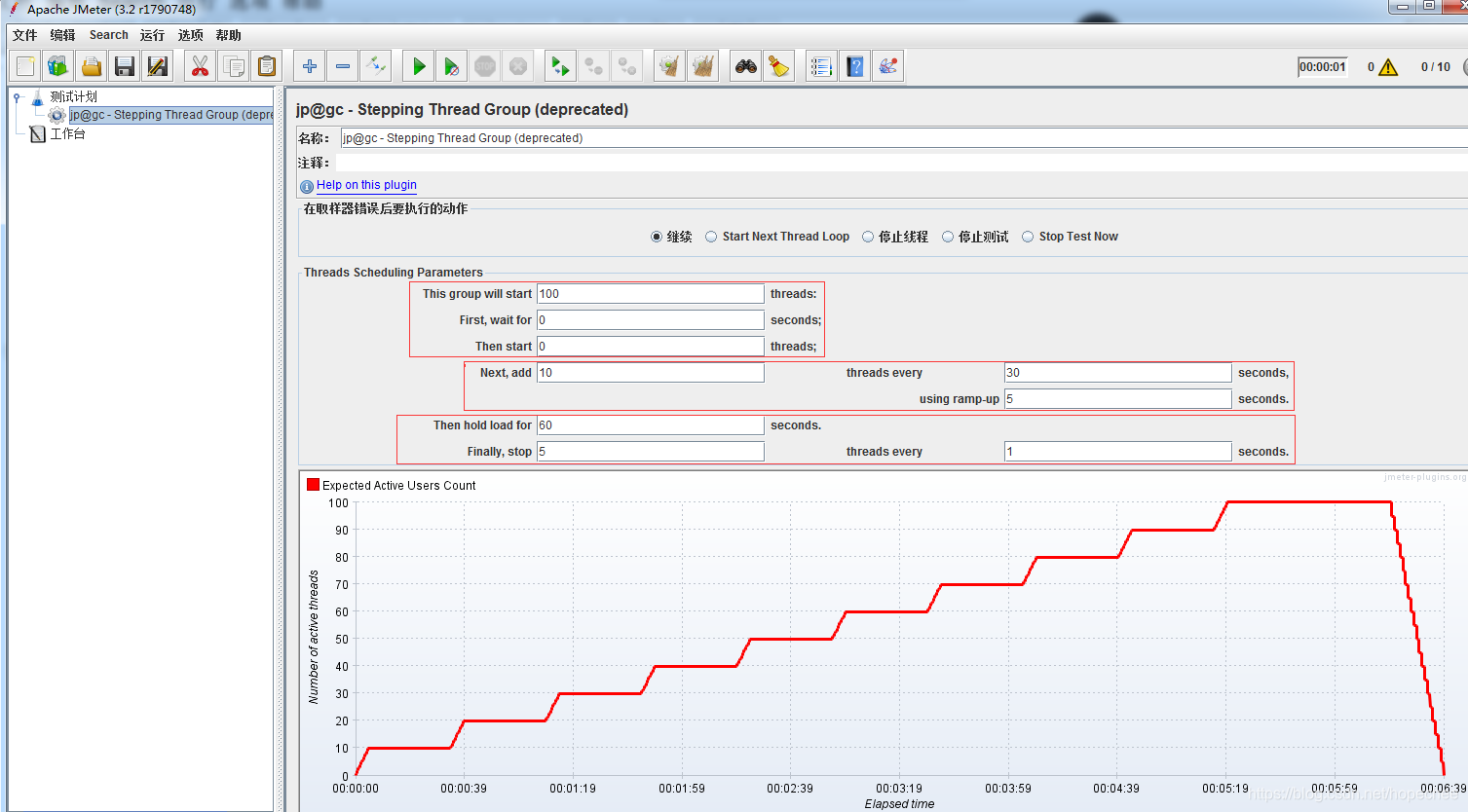Click the Finally, stop threads field
Viewport: 1468px width, 812px height.
(651, 452)
